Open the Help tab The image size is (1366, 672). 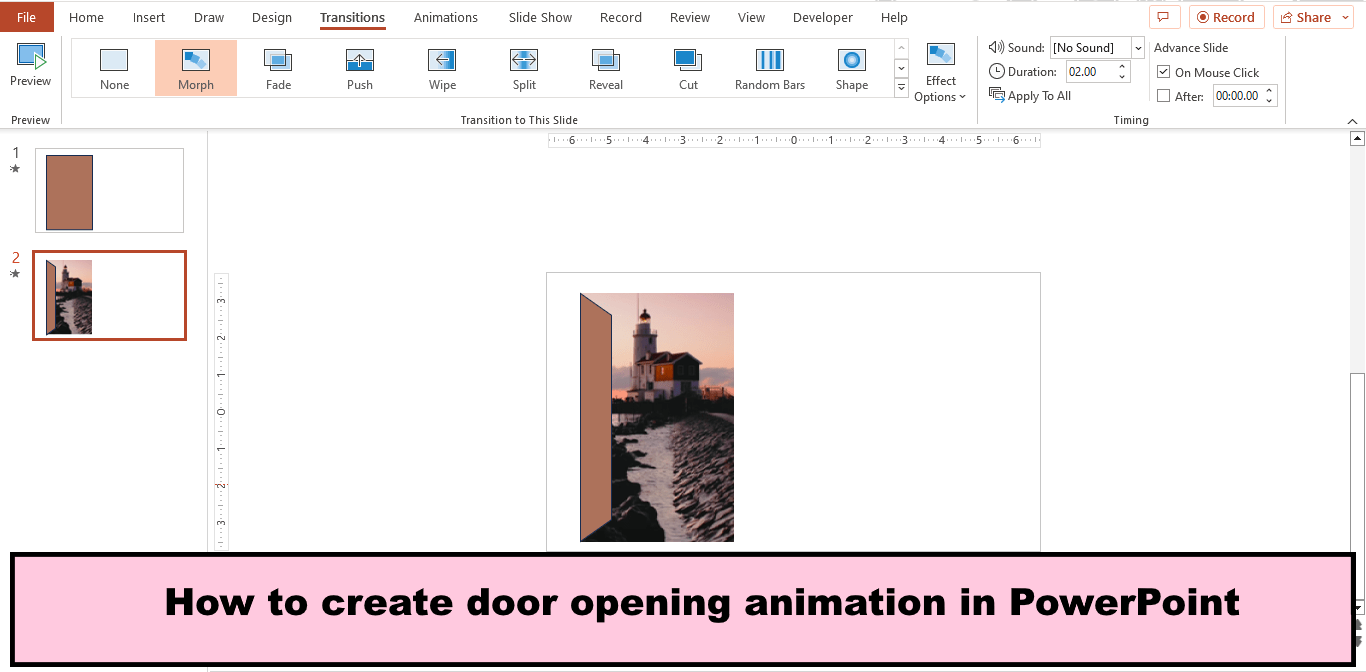(x=894, y=17)
